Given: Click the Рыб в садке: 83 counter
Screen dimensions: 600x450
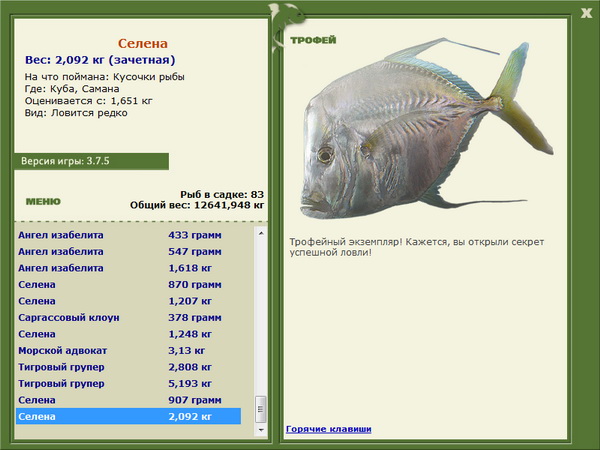Looking at the screenshot, I should click(222, 194).
